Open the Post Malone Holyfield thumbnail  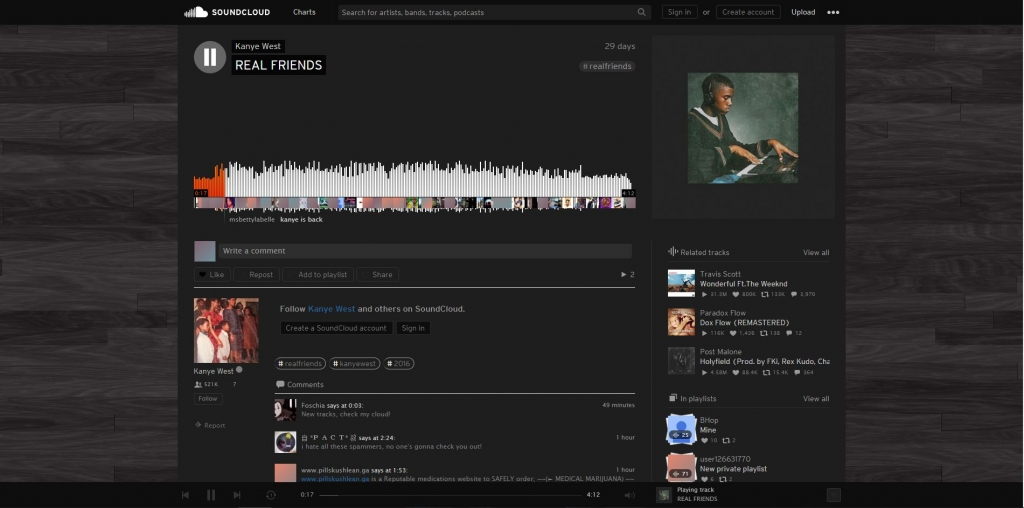point(681,360)
